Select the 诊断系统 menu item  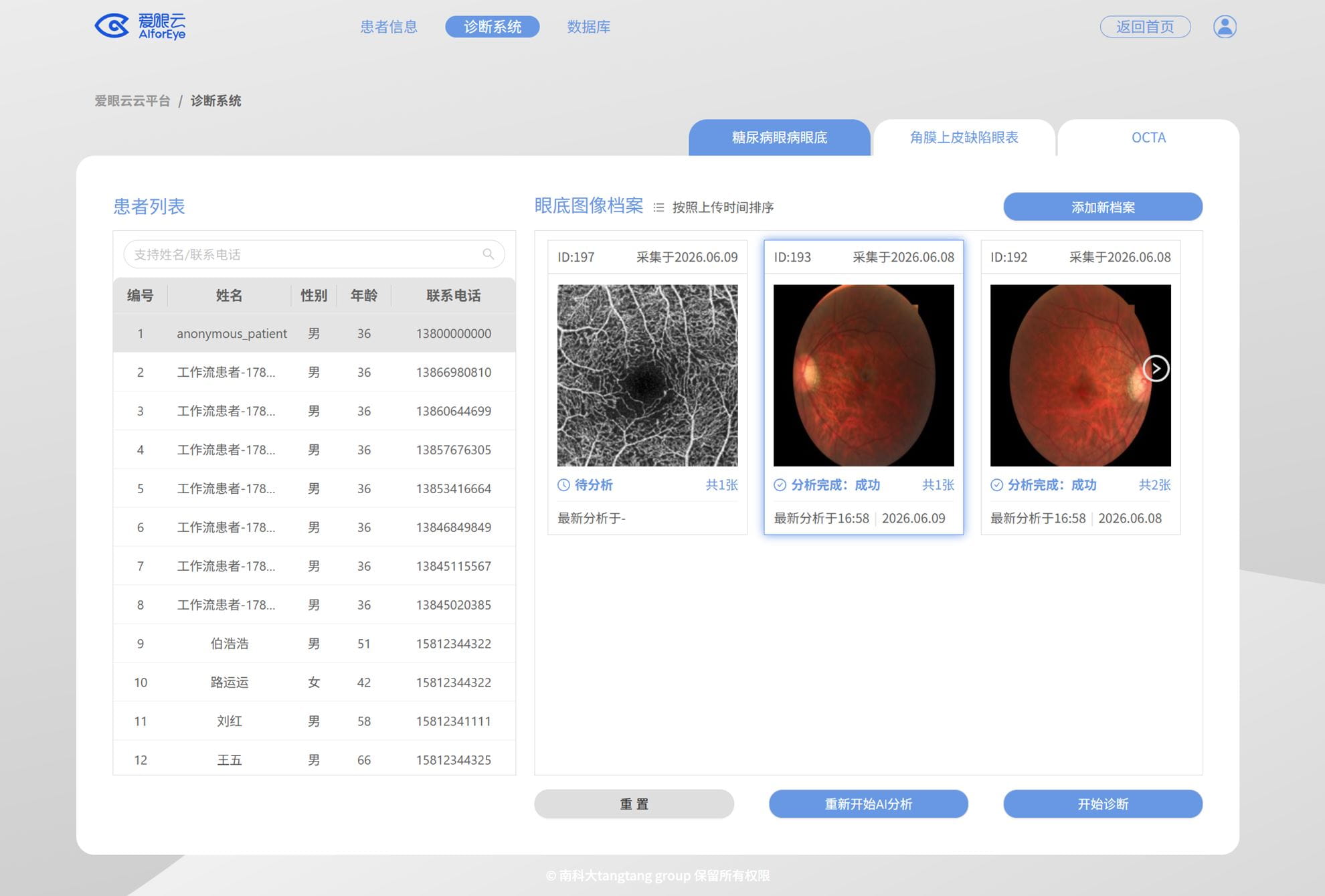click(x=493, y=27)
